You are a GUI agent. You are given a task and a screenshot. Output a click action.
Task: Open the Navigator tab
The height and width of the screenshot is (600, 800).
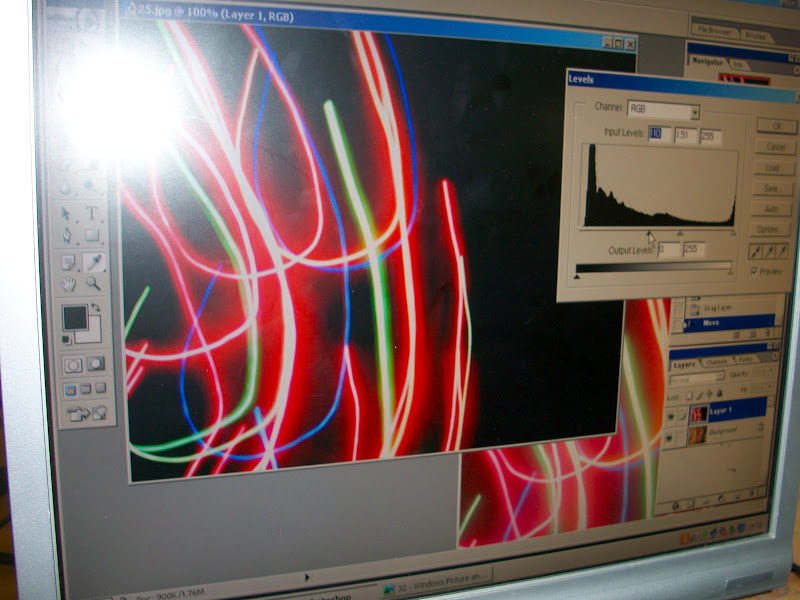click(x=707, y=61)
